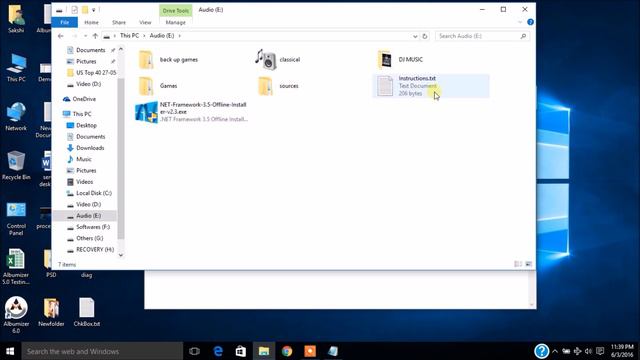Viewport: 640px width, 360px height.
Task: Select Videos in navigation pane
Action: [x=80, y=182]
